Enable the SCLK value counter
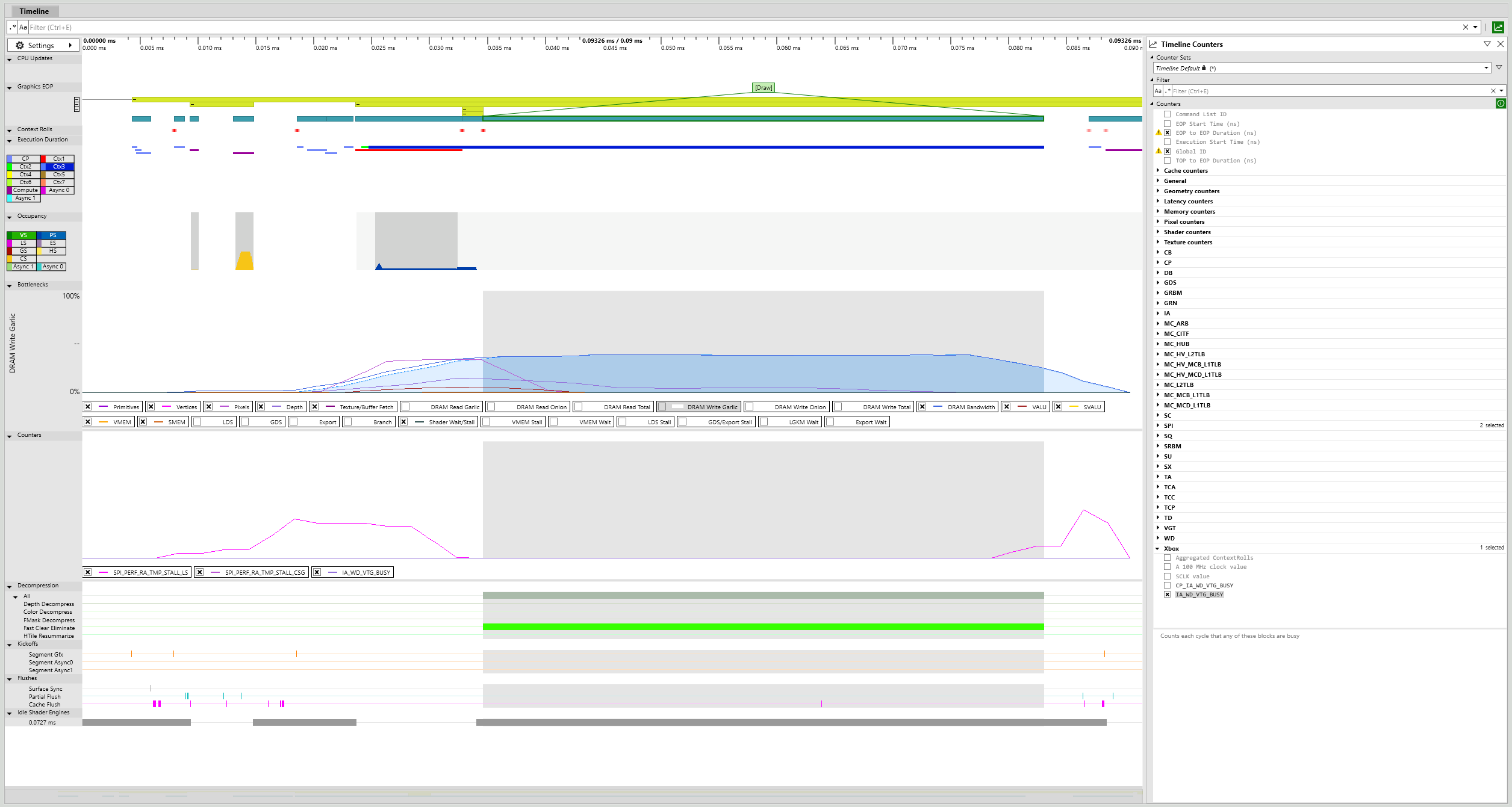 tap(1167, 576)
